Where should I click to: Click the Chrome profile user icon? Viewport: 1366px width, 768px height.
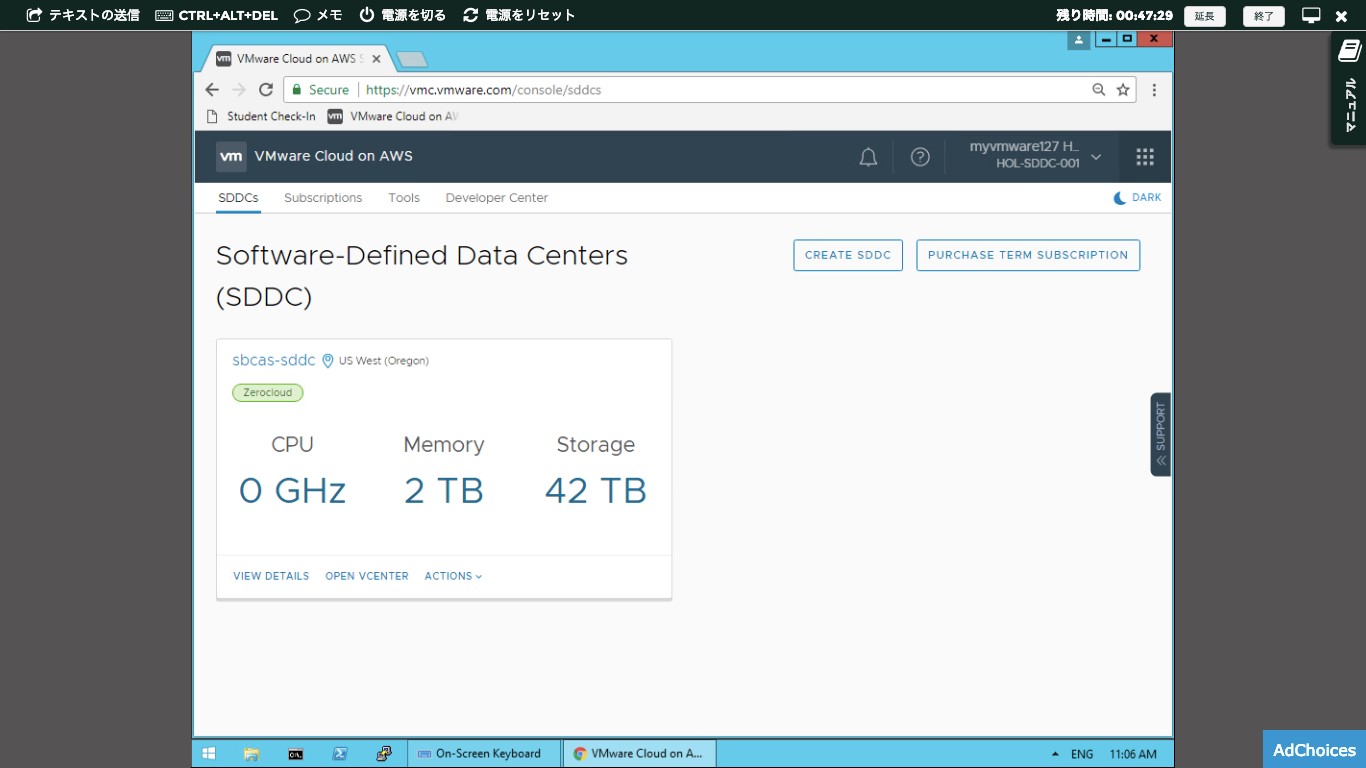click(x=1078, y=40)
